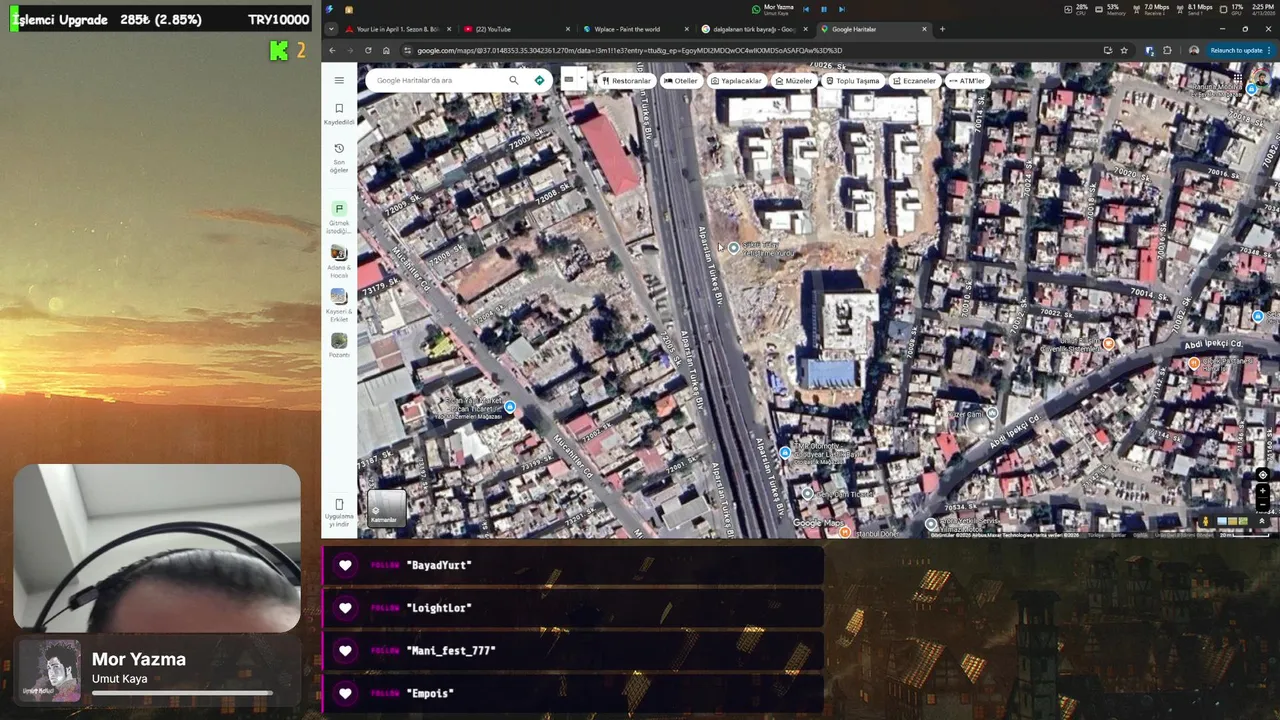Open the Google Maps hamburger menu
1280x720 pixels.
coord(339,80)
